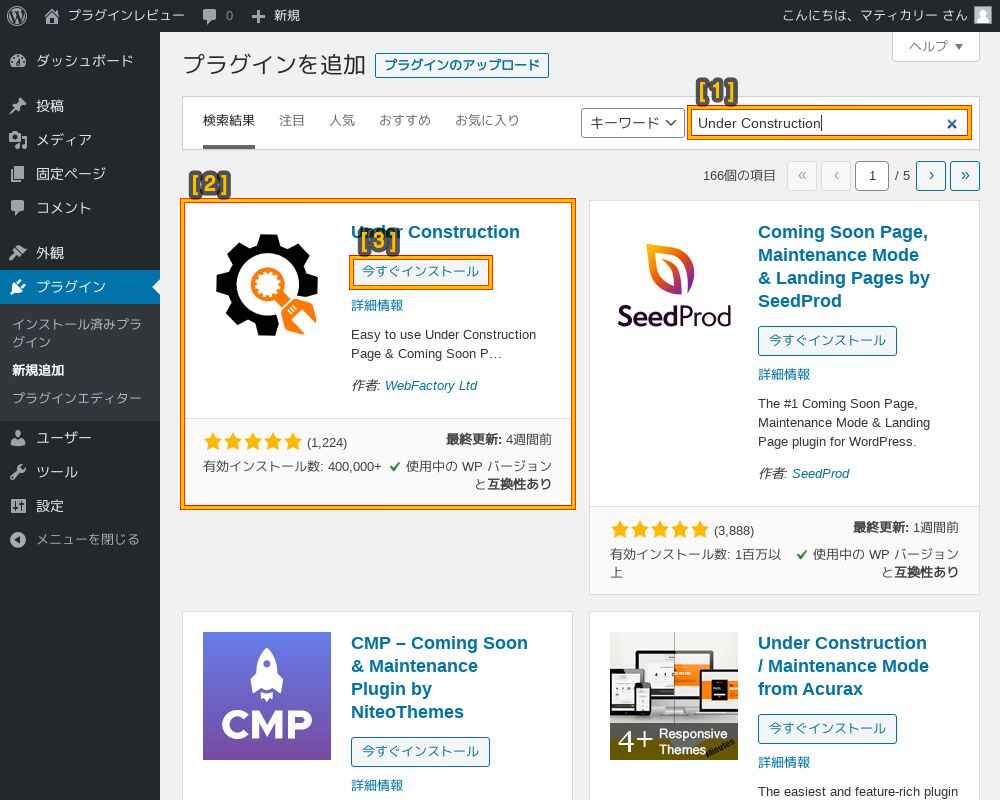
Task: Open the Acurax Responsive Themes thumbnail
Action: click(x=673, y=696)
